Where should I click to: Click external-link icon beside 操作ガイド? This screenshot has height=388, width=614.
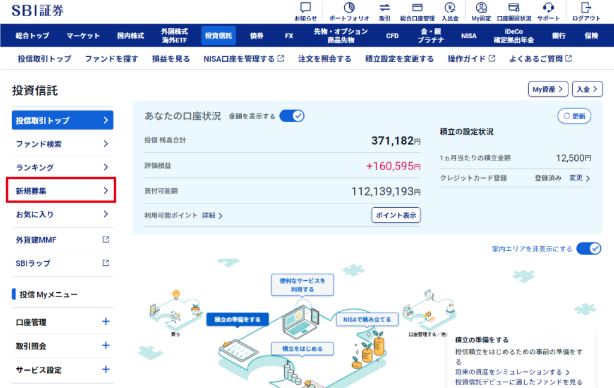coord(492,58)
